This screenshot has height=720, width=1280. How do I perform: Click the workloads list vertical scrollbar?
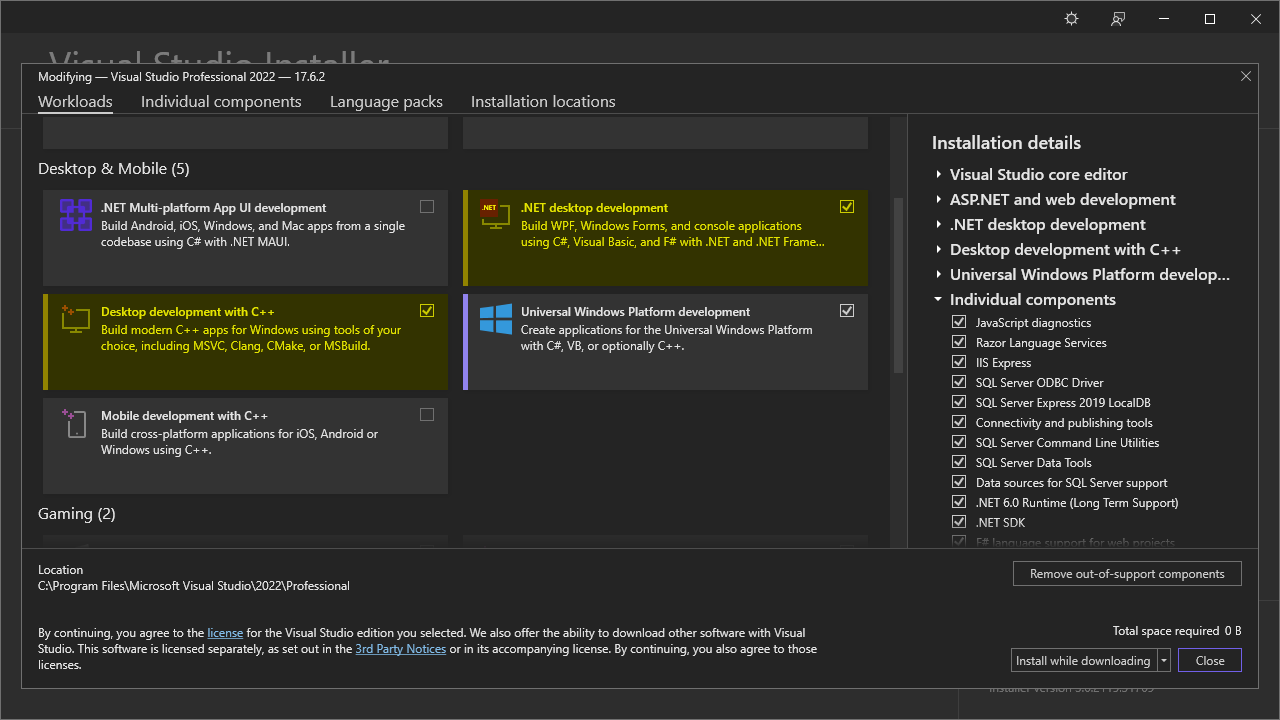(897, 285)
